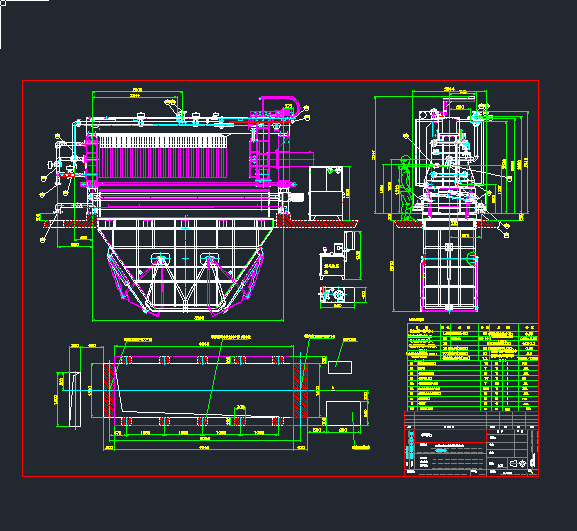Click the cyan stamp mark in the title block

pyautogui.click(x=442, y=450)
